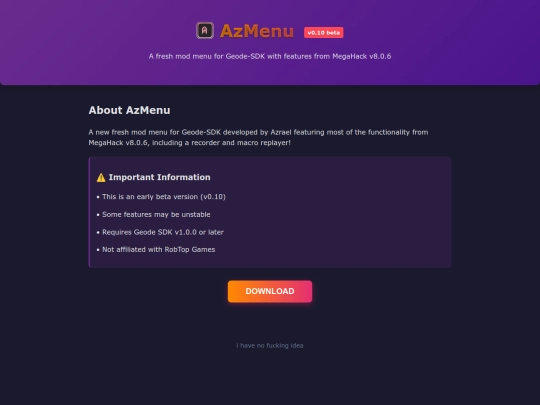Click the AzMenu logo icon
The width and height of the screenshot is (540, 405).
pyautogui.click(x=205, y=30)
